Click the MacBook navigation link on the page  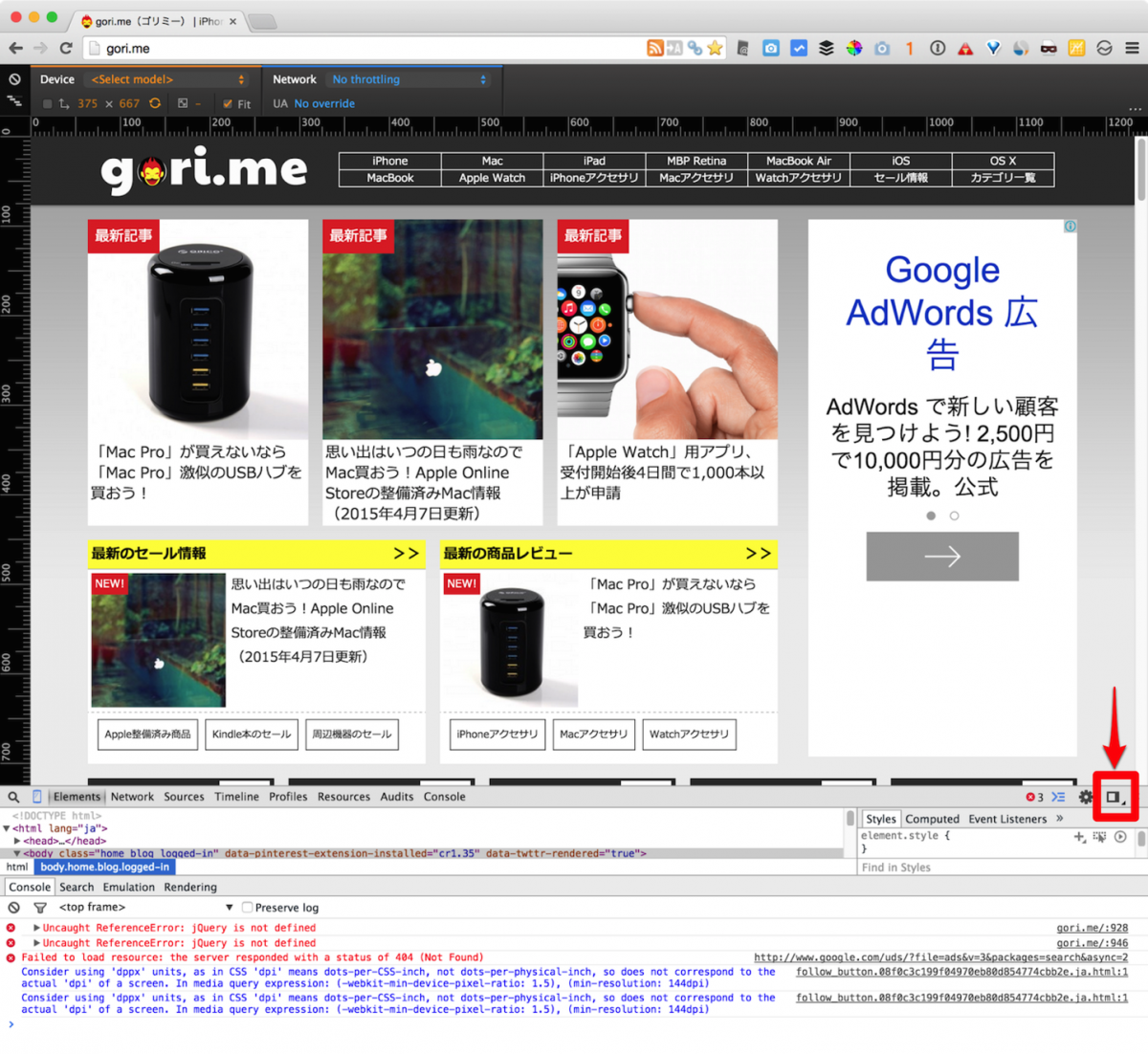coord(389,178)
